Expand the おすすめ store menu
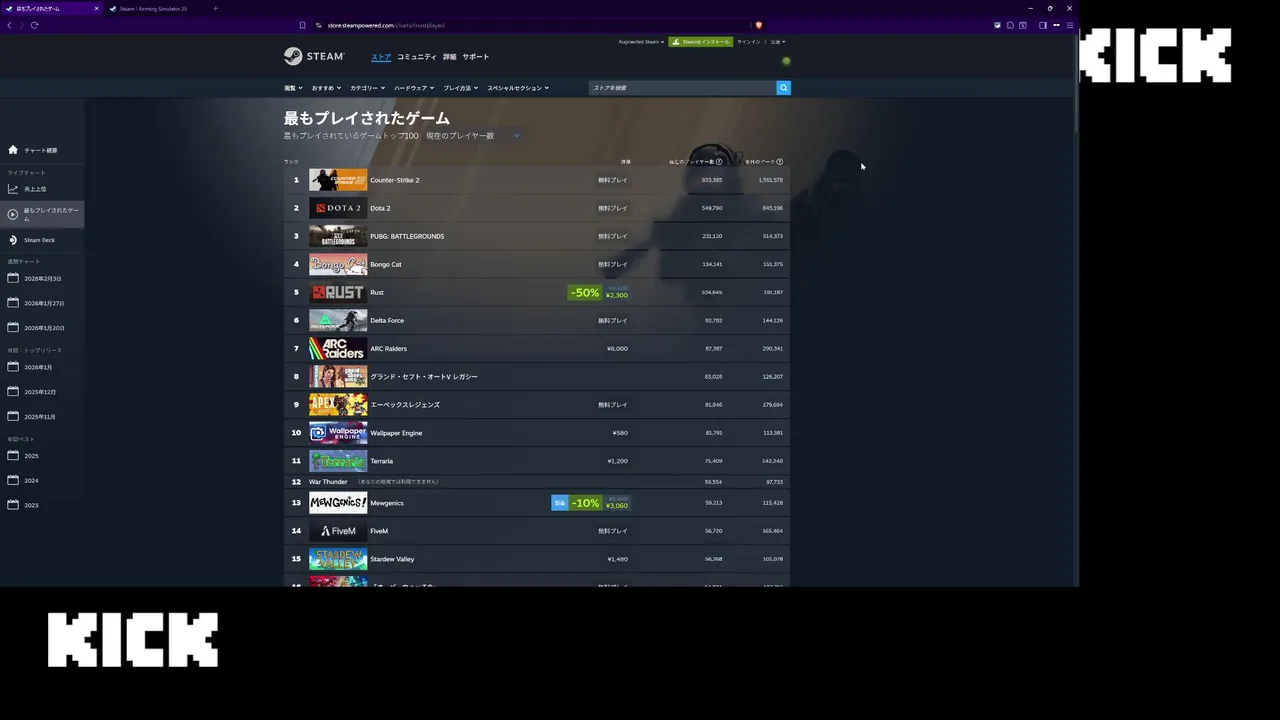The height and width of the screenshot is (720, 1280). click(x=326, y=88)
